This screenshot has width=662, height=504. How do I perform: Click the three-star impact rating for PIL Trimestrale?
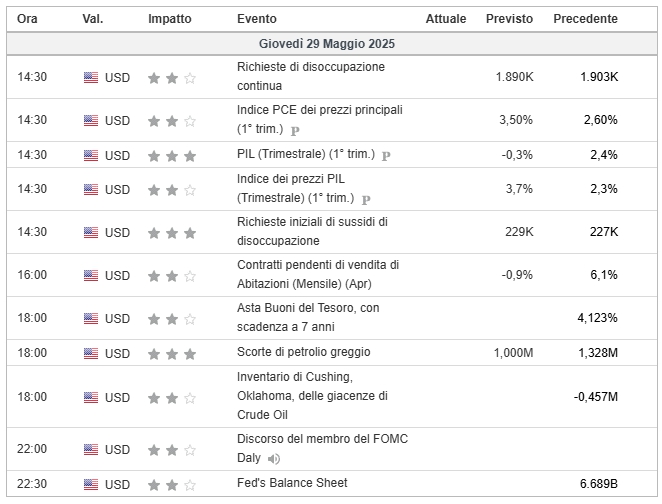[x=172, y=156]
